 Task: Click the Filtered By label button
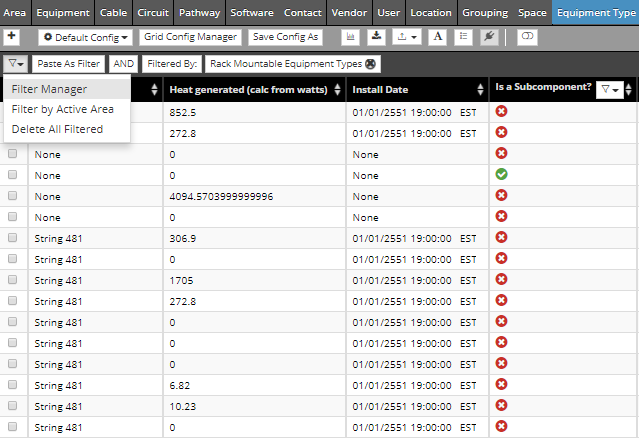pos(172,64)
